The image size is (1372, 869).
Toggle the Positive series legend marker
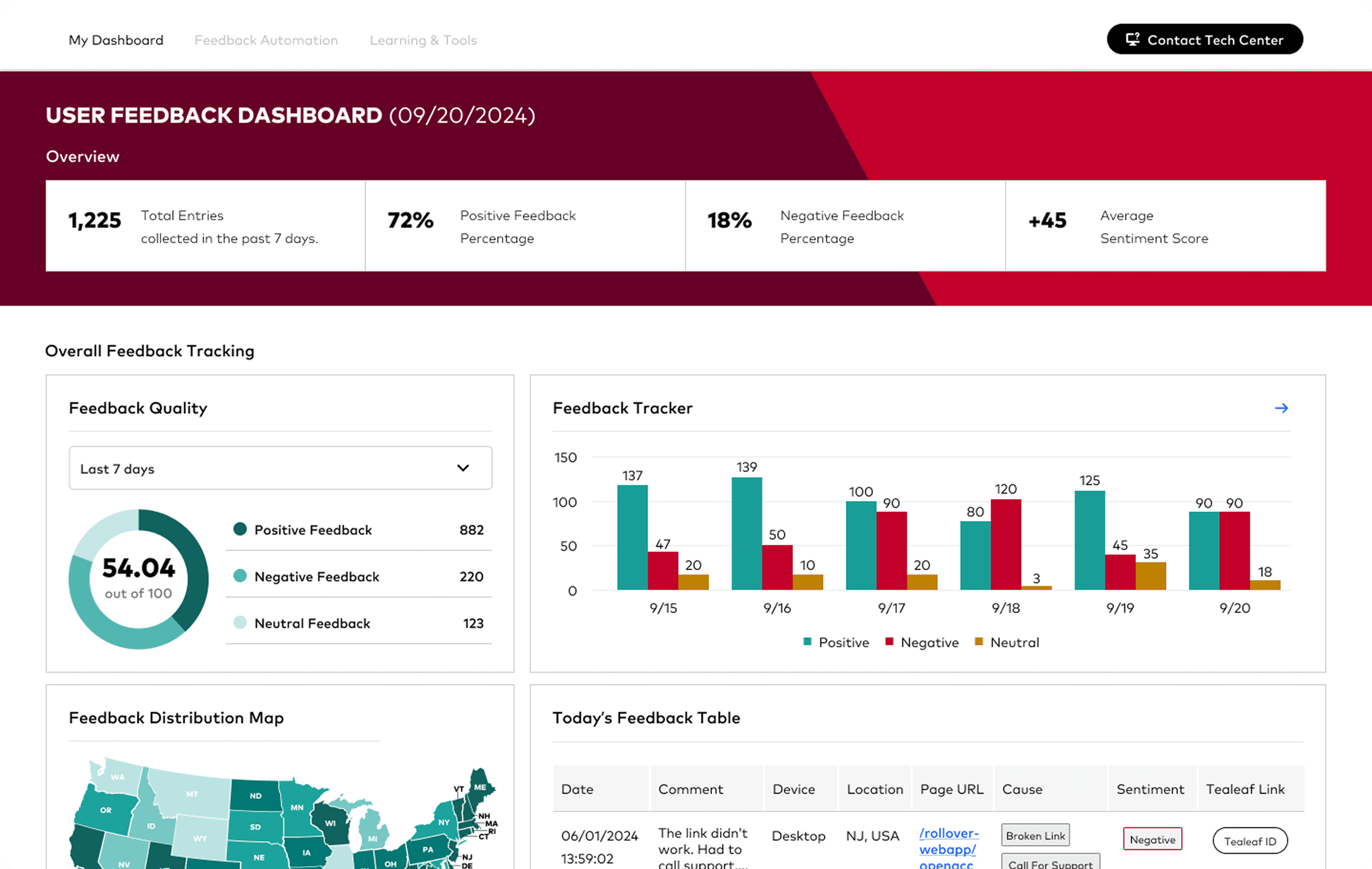[x=807, y=641]
